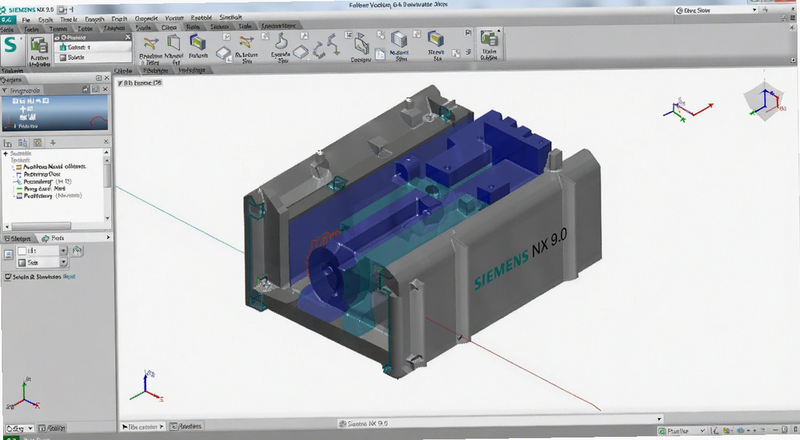800x440 pixels.
Task: Click the folder with arrow ribbon icon
Action: [361, 45]
